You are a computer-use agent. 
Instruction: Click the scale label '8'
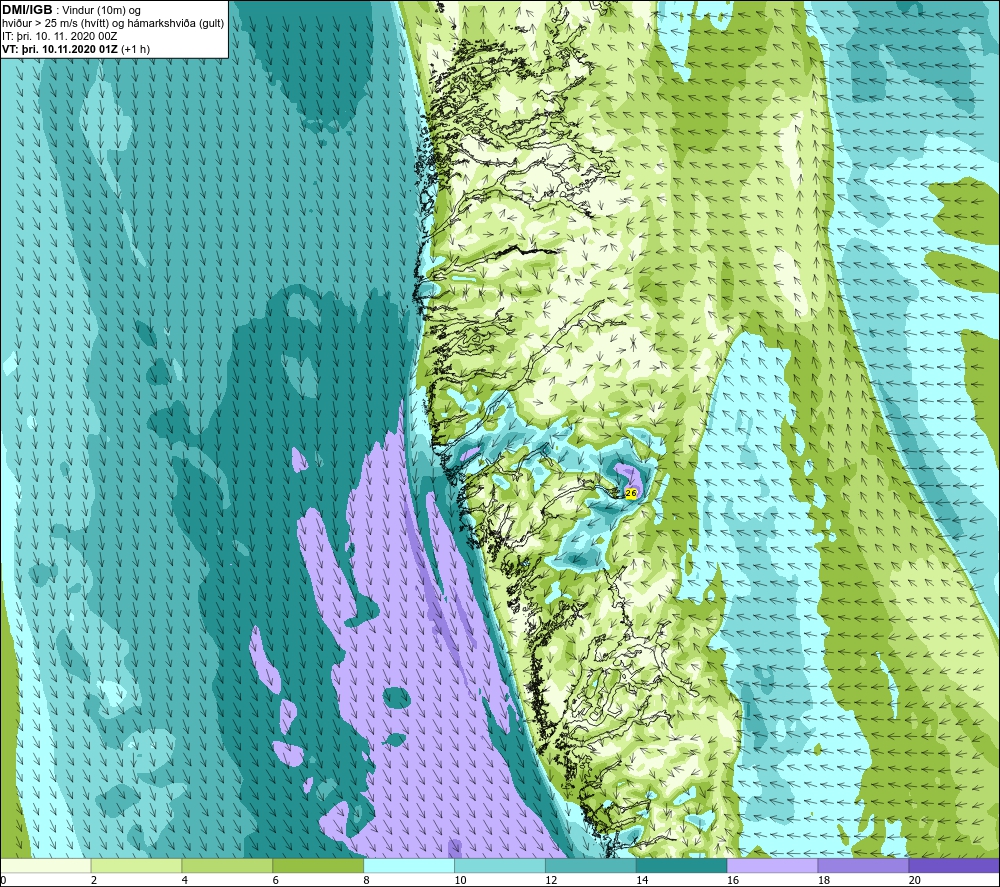[366, 880]
